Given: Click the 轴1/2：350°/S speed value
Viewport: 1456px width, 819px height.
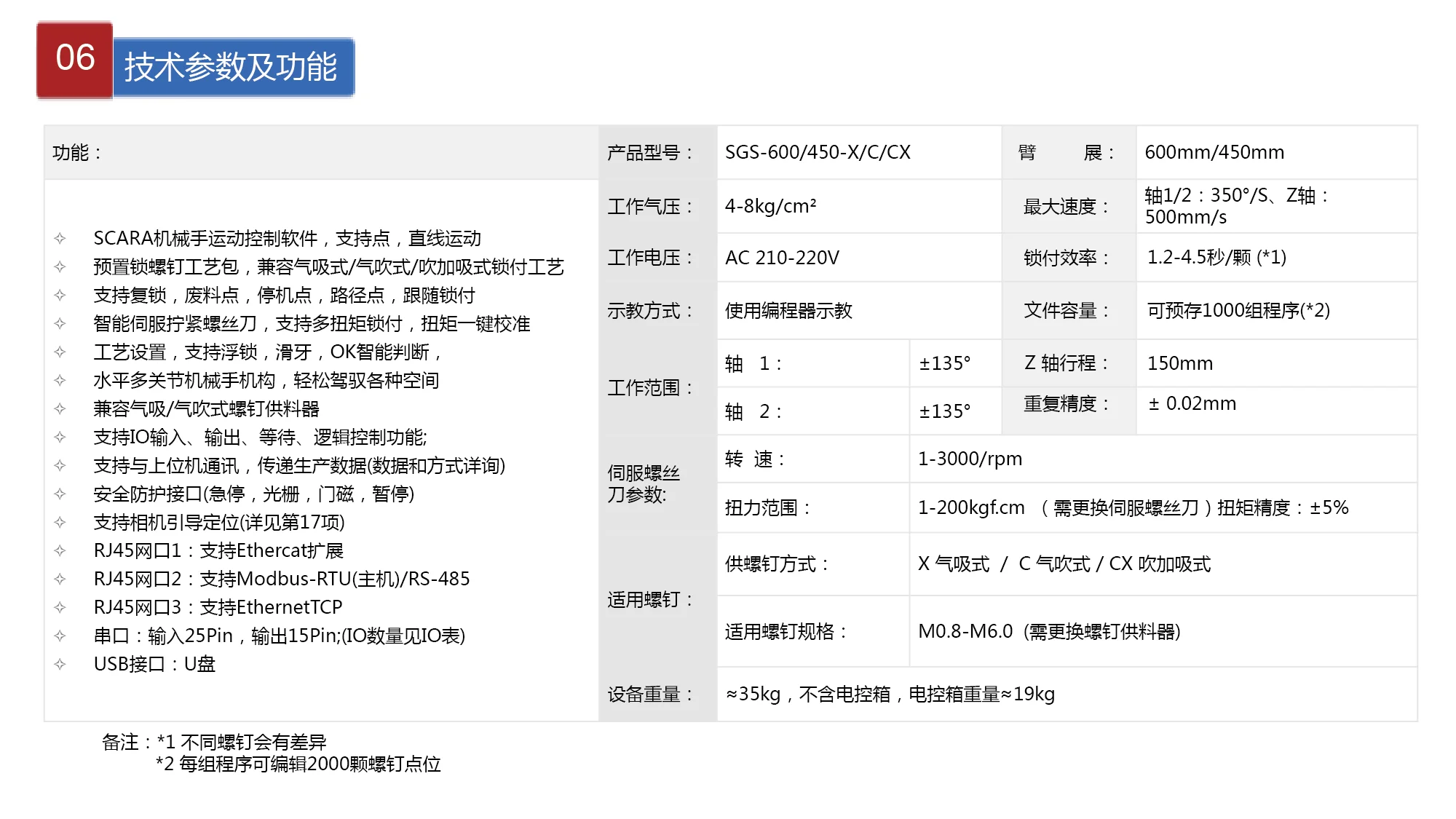Looking at the screenshot, I should point(1238,207).
